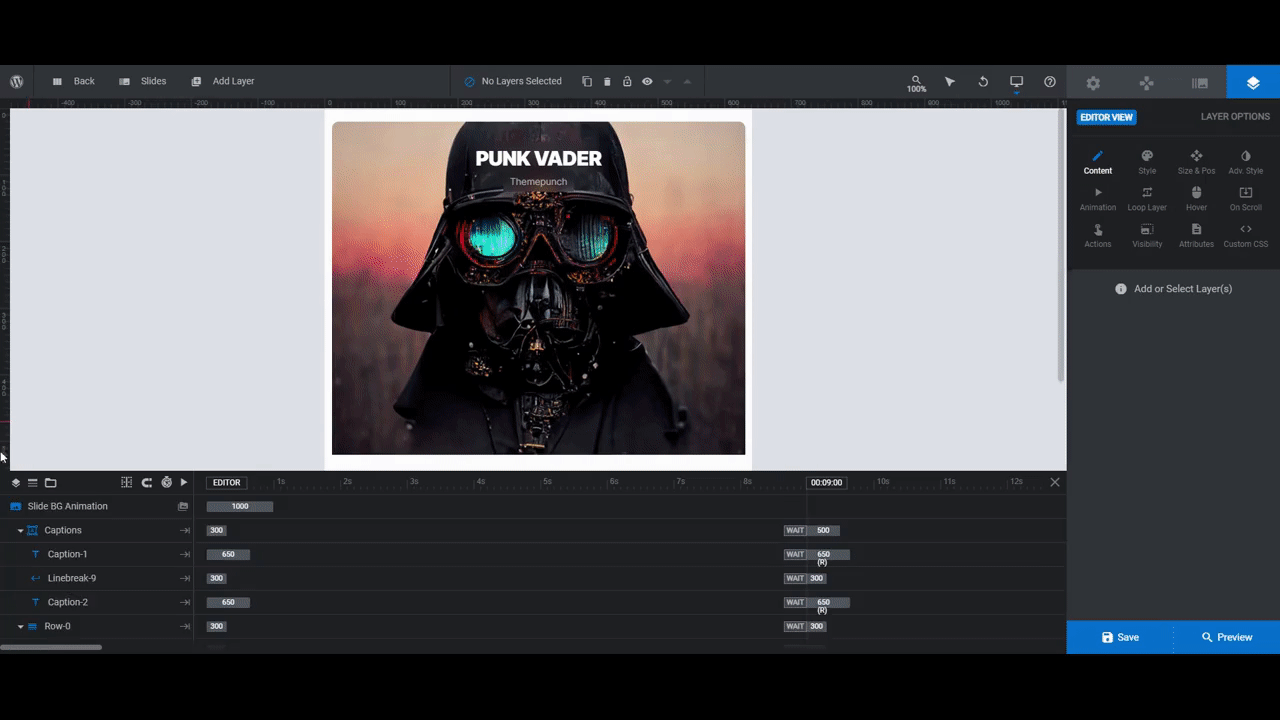Click the move layer down arrow
Screen dimensions: 1280x720
(x=667, y=81)
